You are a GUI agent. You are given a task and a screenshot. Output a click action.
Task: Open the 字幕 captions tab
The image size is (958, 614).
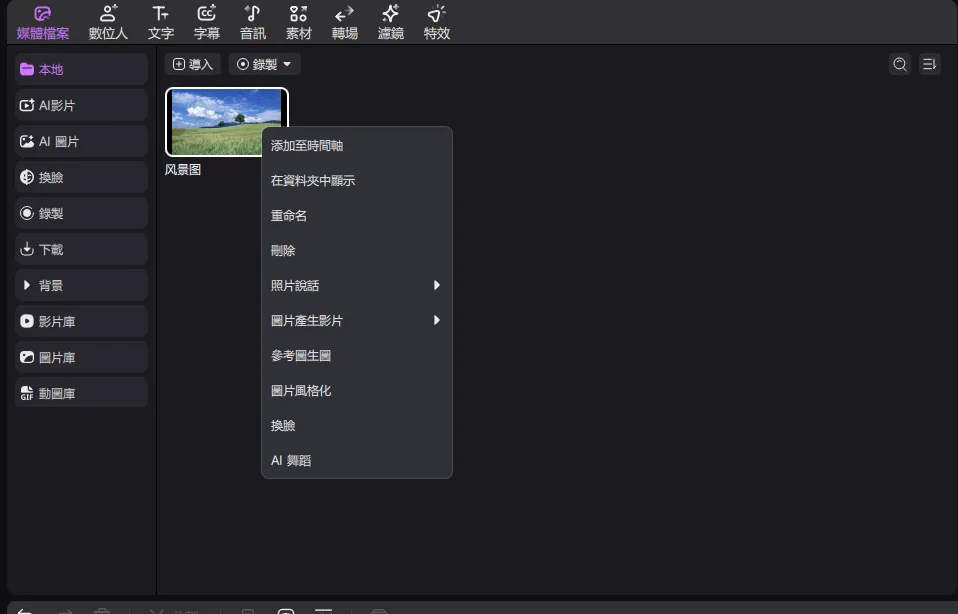[207, 22]
